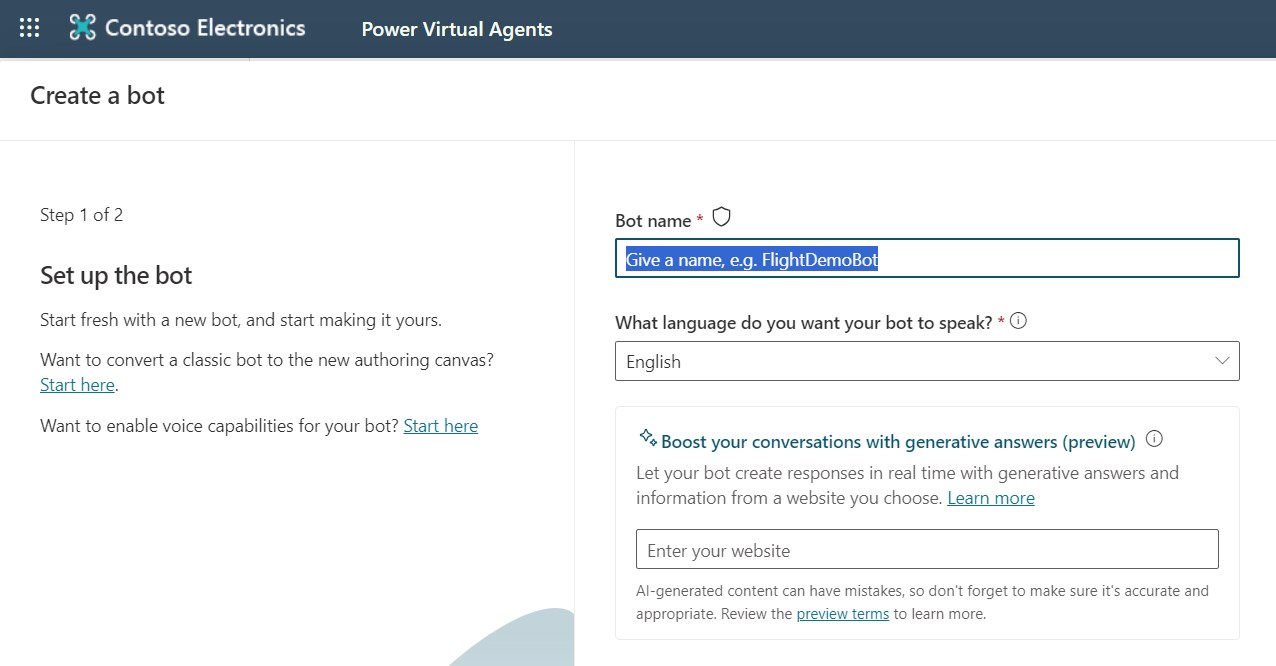Click Start here for classic bot conversion

78,385
